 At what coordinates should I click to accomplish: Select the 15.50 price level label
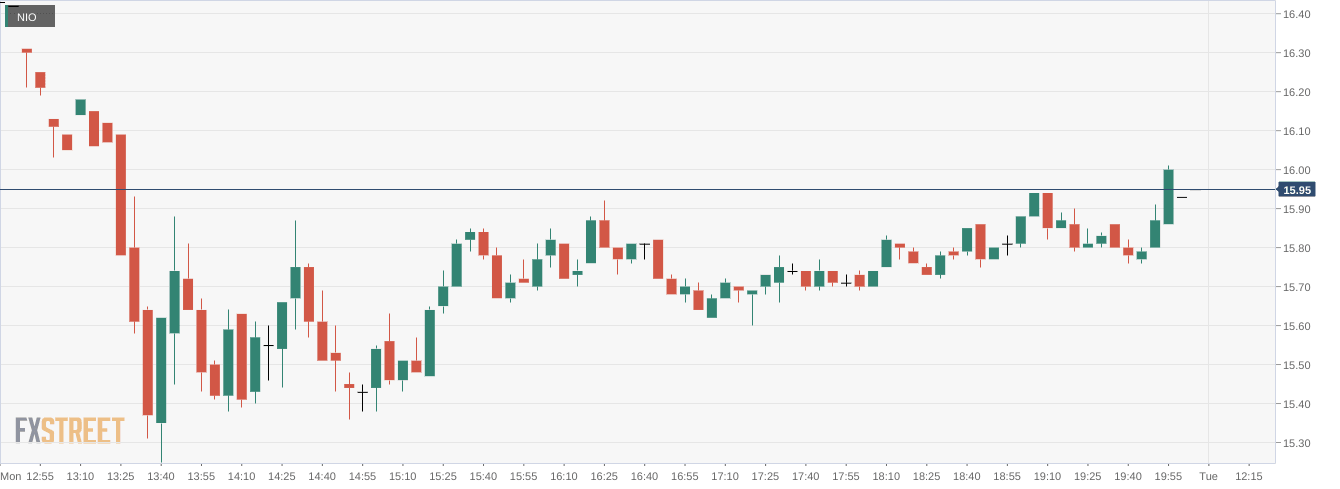[x=1297, y=365]
